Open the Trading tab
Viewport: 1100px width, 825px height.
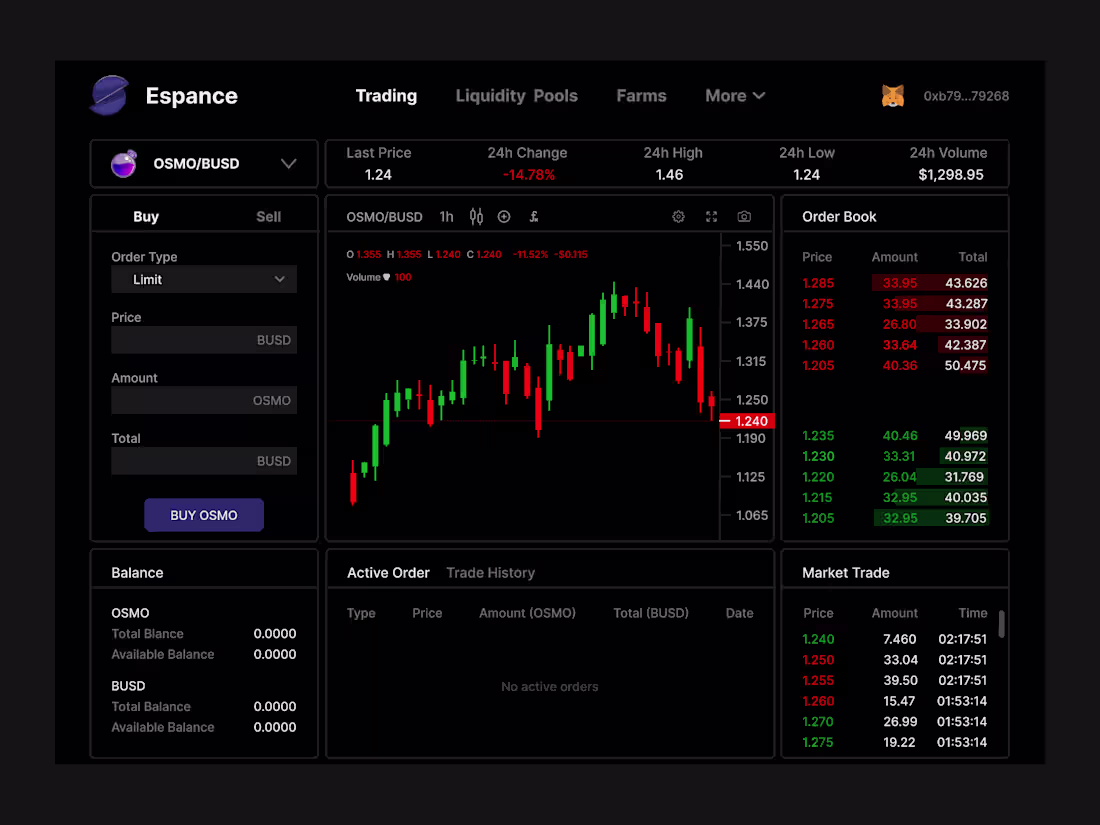(386, 95)
